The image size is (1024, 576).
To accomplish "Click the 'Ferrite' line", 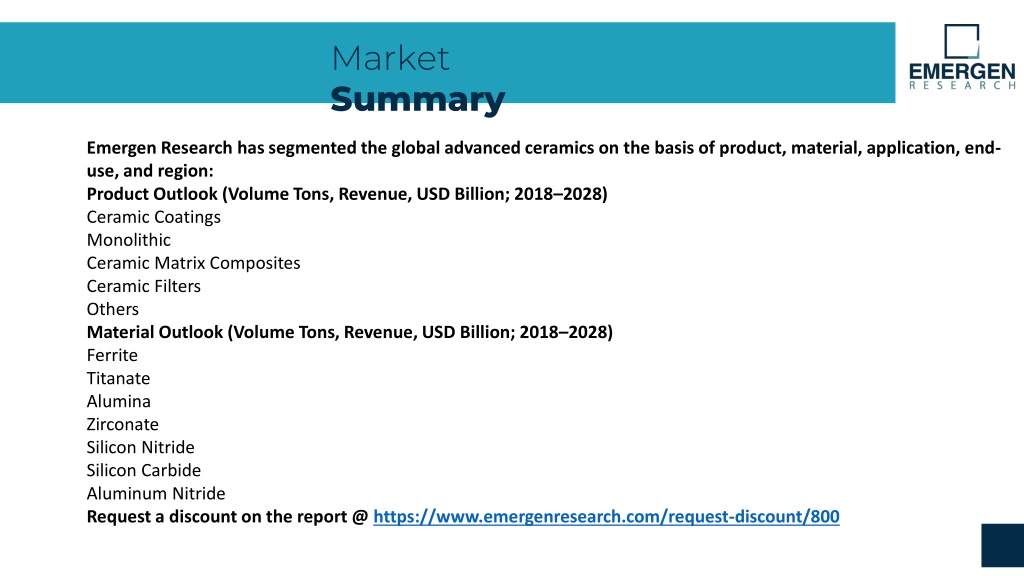I will pyautogui.click(x=112, y=355).
